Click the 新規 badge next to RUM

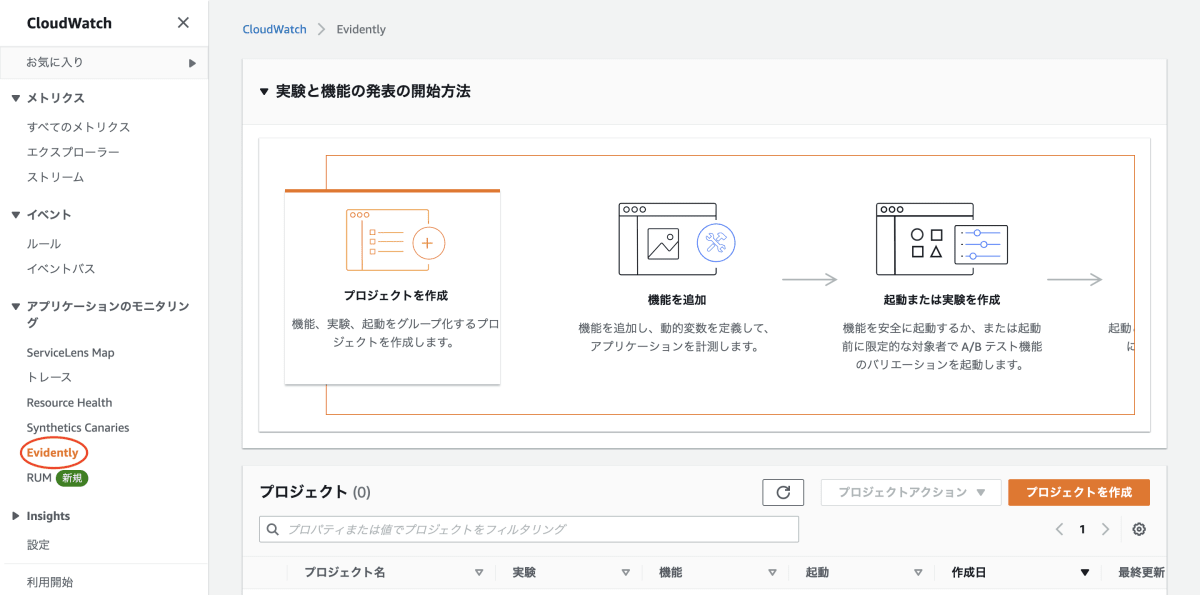click(72, 478)
